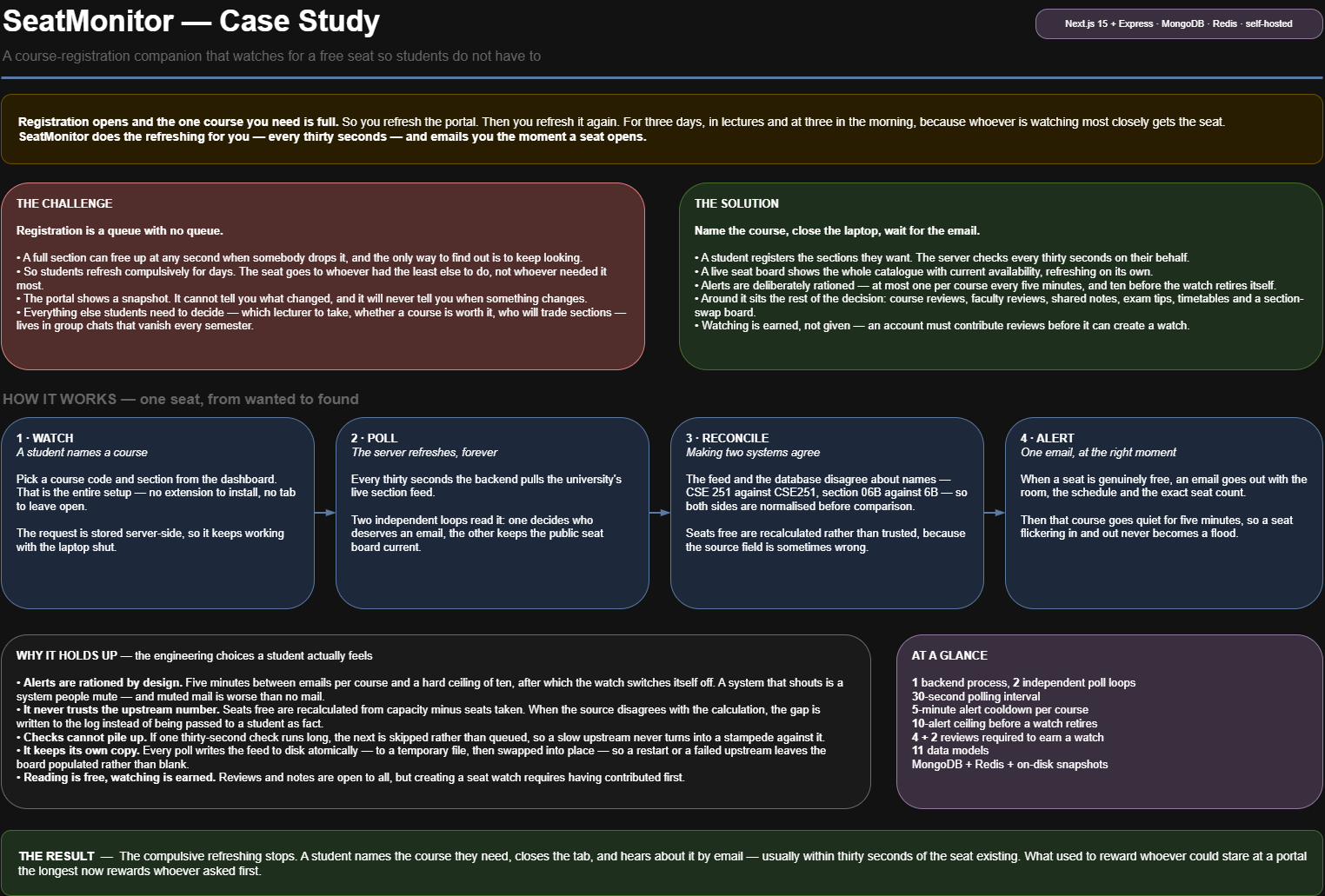Select the WHY IT HOLDS UP heading
Screen dimensions: 1325x896
pos(67,656)
